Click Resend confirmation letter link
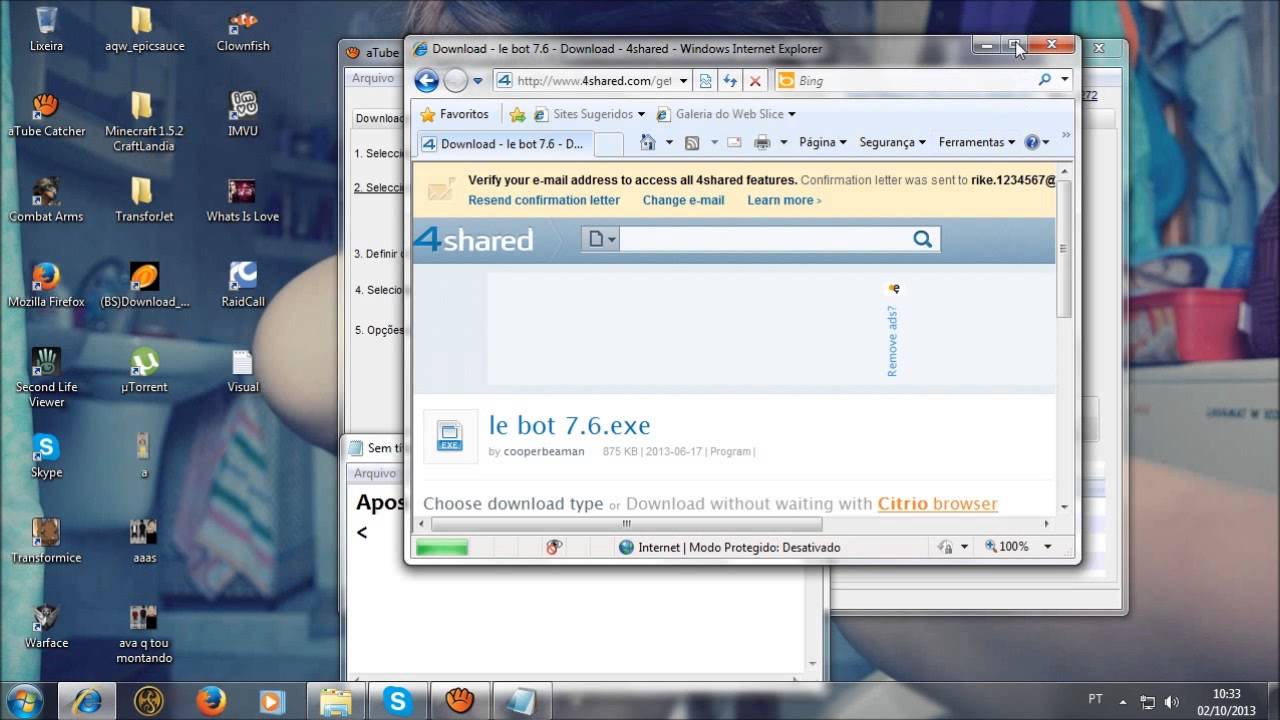 click(544, 200)
